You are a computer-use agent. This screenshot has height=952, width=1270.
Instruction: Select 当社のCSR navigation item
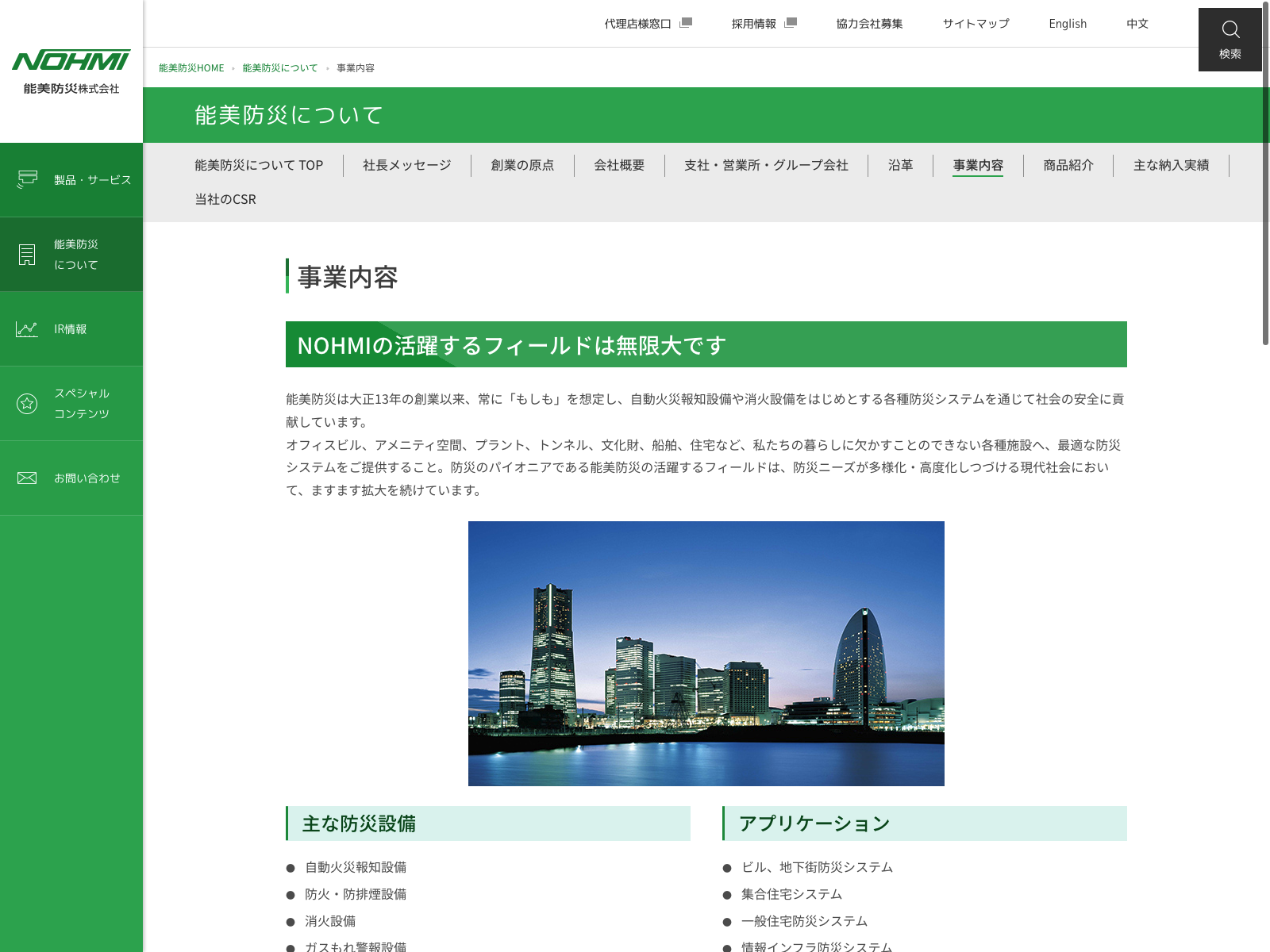[225, 199]
